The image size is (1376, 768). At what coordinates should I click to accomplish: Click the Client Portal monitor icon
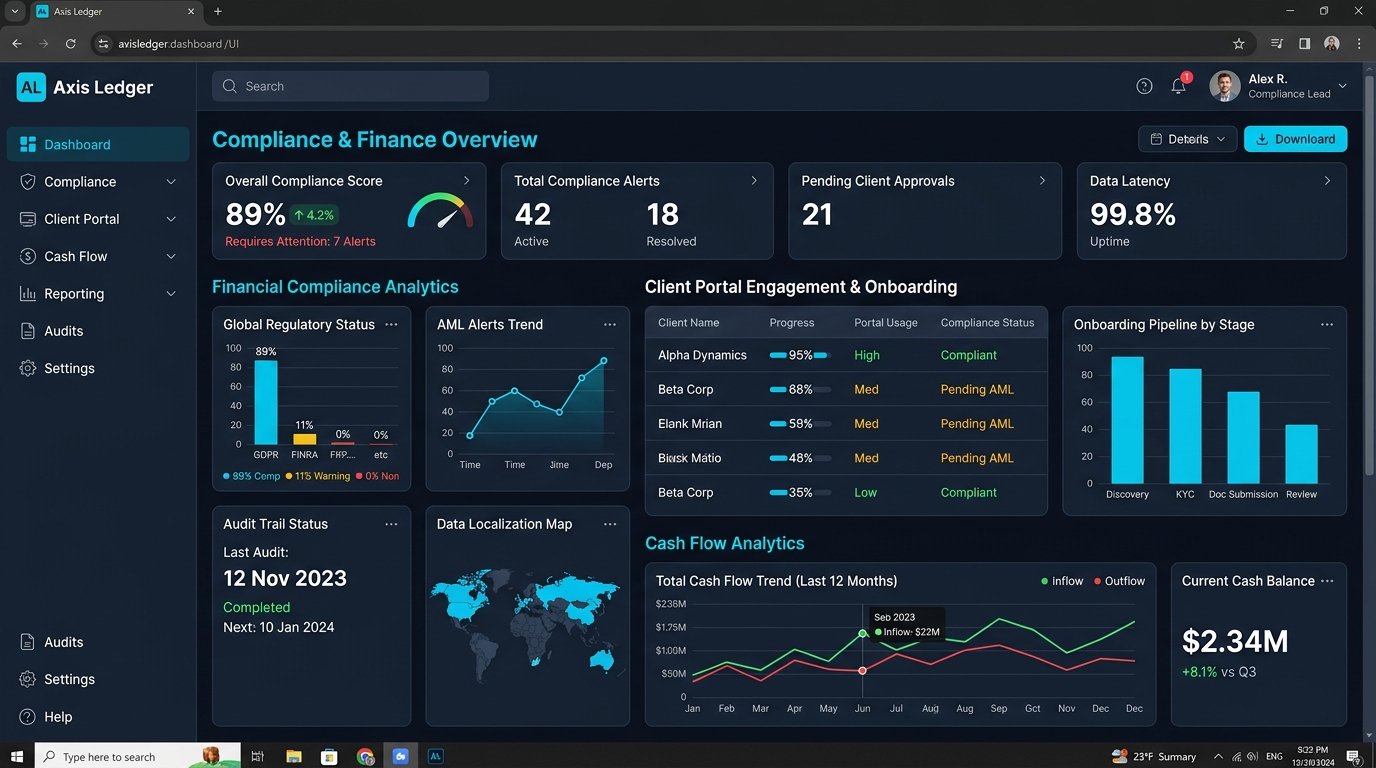coord(28,219)
